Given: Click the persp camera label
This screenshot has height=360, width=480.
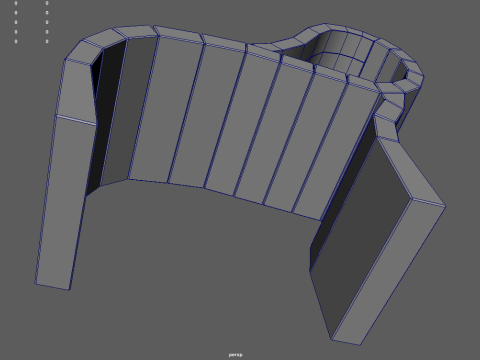Looking at the screenshot, I should pyautogui.click(x=236, y=355).
